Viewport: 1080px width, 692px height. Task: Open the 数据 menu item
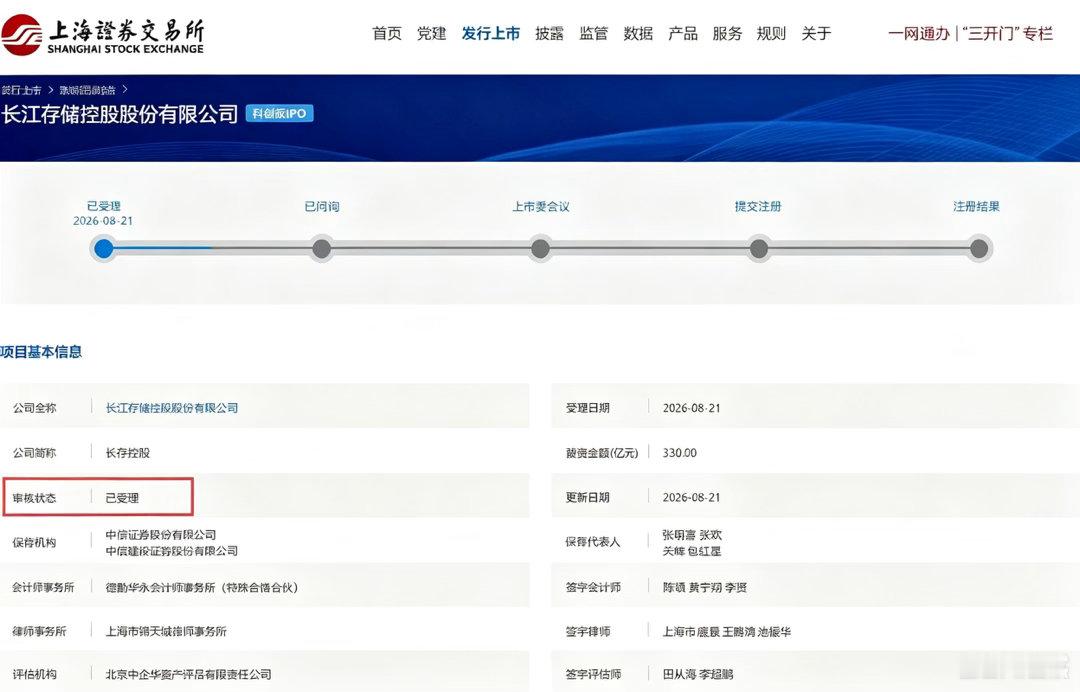coord(638,33)
